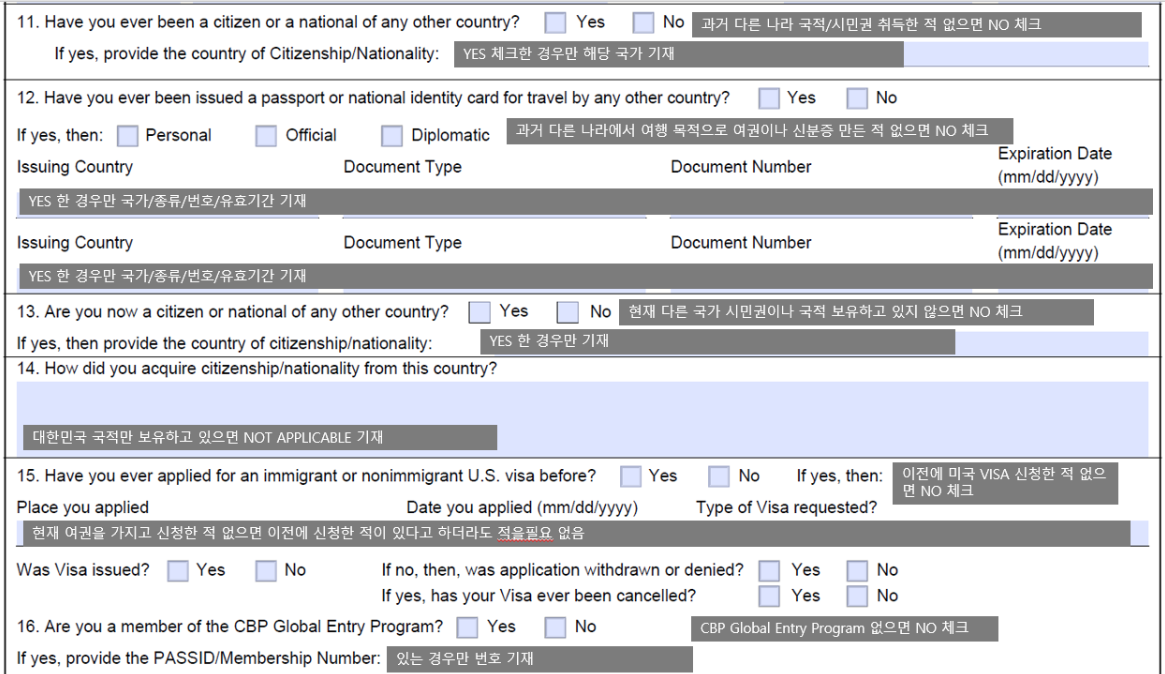The image size is (1165, 674).
Task: Check No for question 12 foreign passport issued
Action: pyautogui.click(x=857, y=99)
